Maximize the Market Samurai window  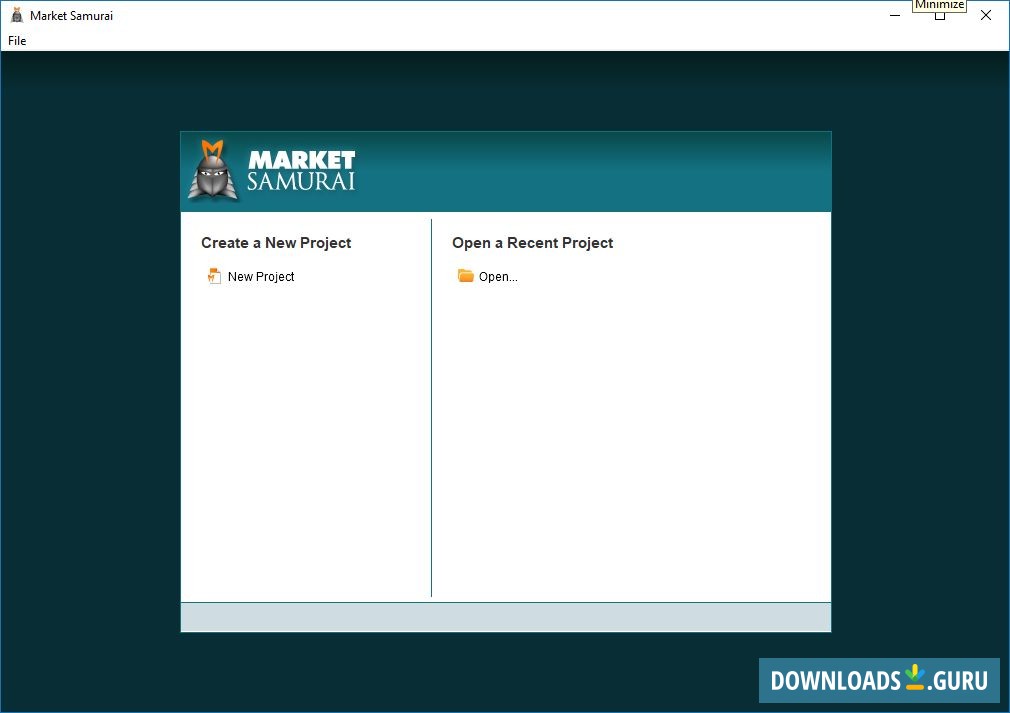click(x=940, y=15)
